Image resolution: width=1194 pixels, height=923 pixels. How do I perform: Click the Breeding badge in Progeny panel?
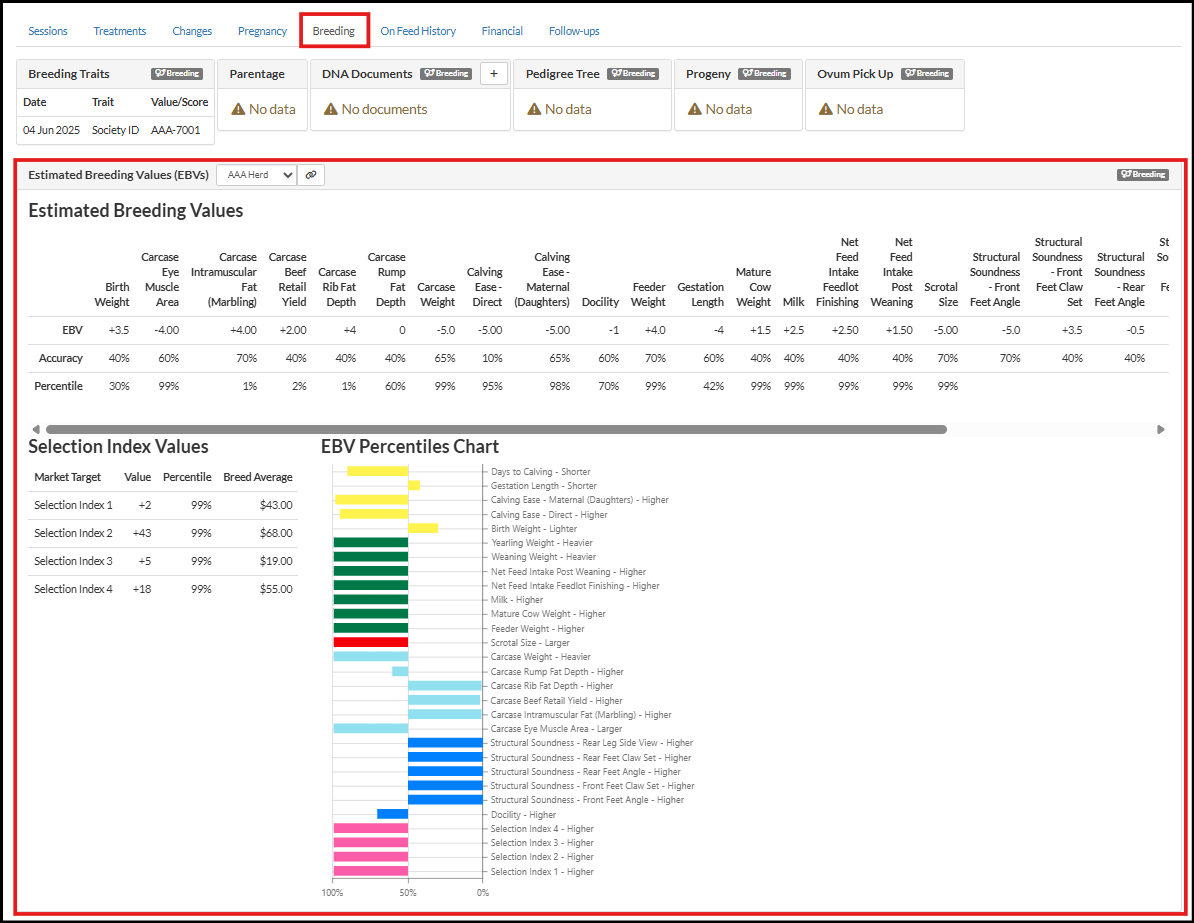(764, 74)
